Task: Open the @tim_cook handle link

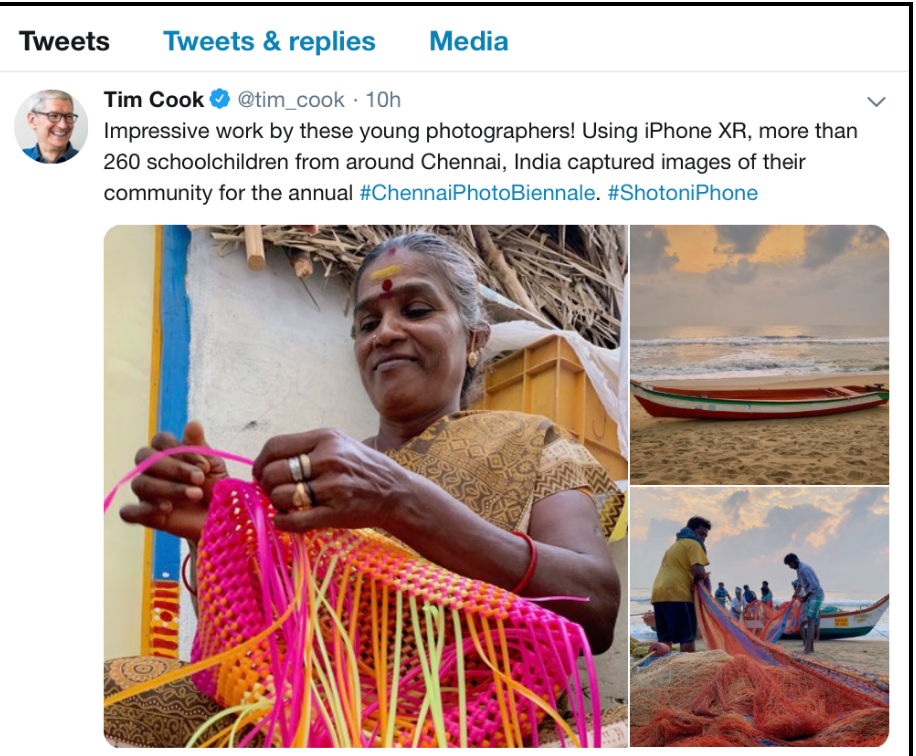Action: coord(291,100)
